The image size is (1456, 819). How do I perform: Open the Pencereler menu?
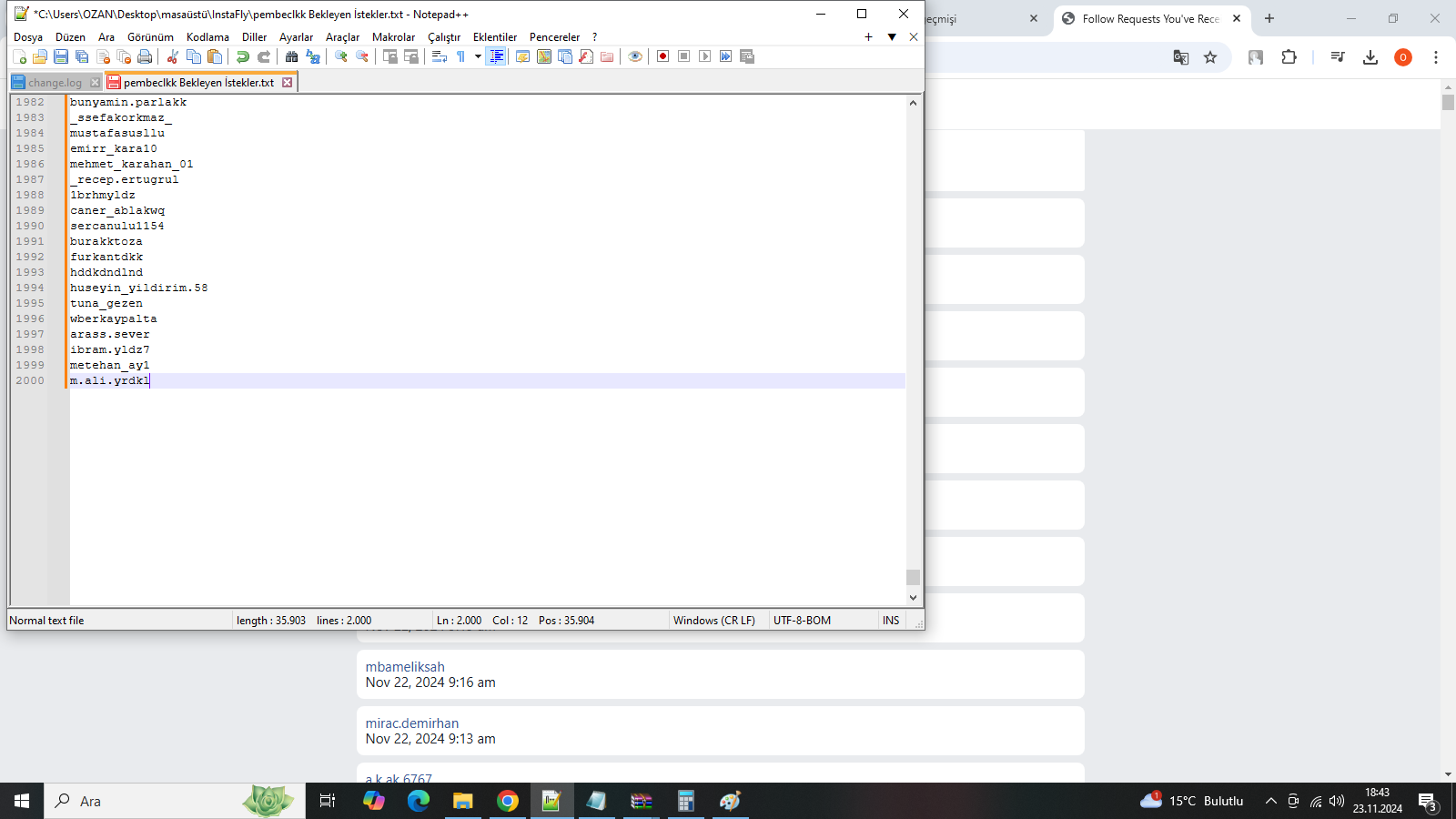tap(554, 37)
